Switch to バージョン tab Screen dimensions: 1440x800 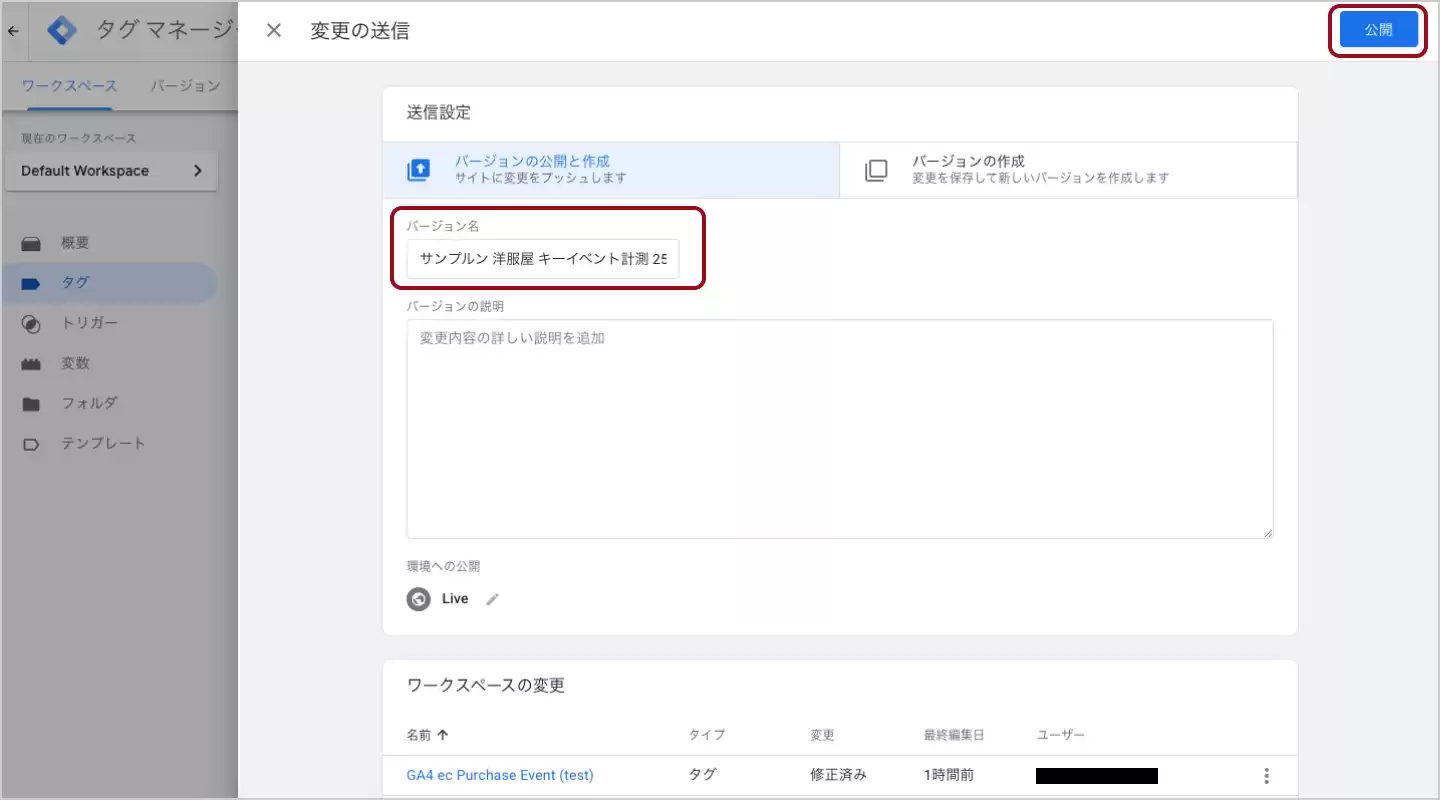(x=185, y=86)
